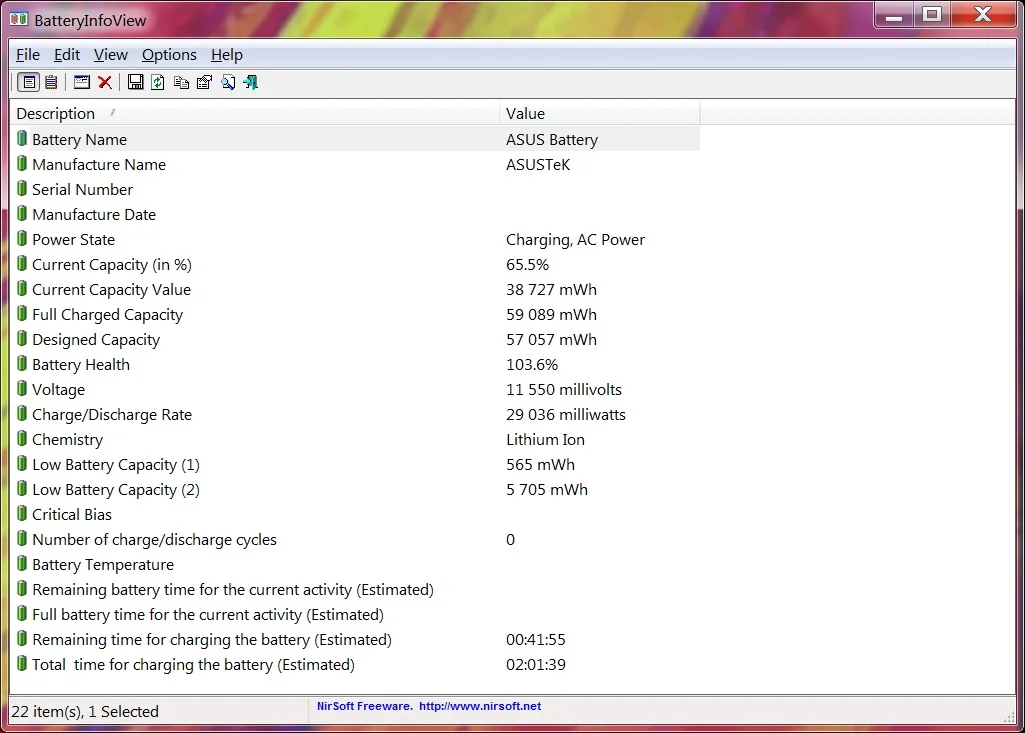Click the Lithium Ion value
The image size is (1025, 733).
click(x=545, y=439)
